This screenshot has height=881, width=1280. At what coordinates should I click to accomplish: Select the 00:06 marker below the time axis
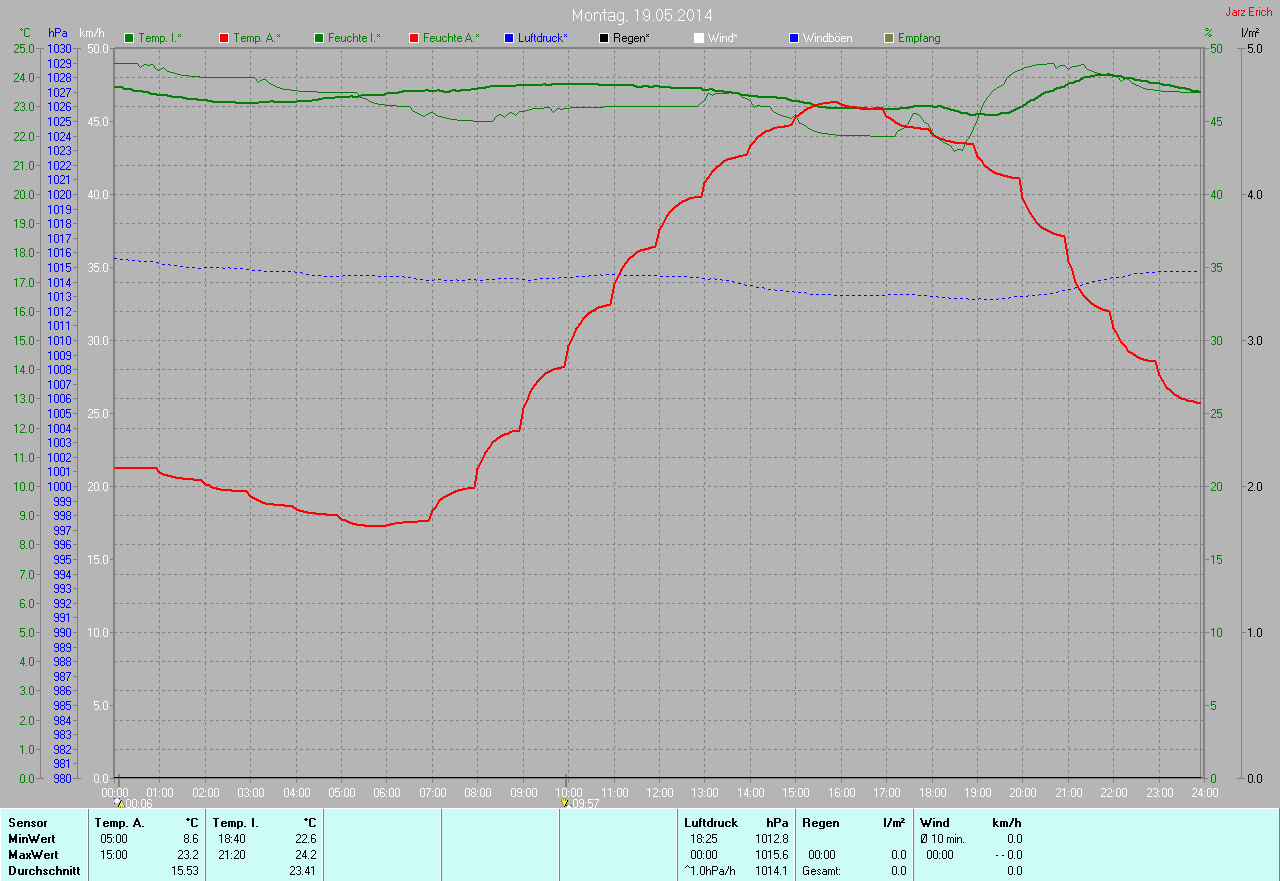pyautogui.click(x=134, y=803)
